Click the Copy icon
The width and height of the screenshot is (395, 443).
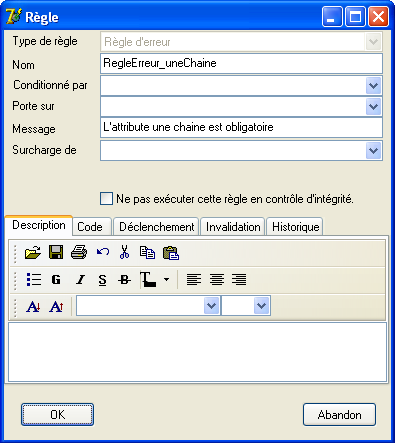pyautogui.click(x=147, y=252)
